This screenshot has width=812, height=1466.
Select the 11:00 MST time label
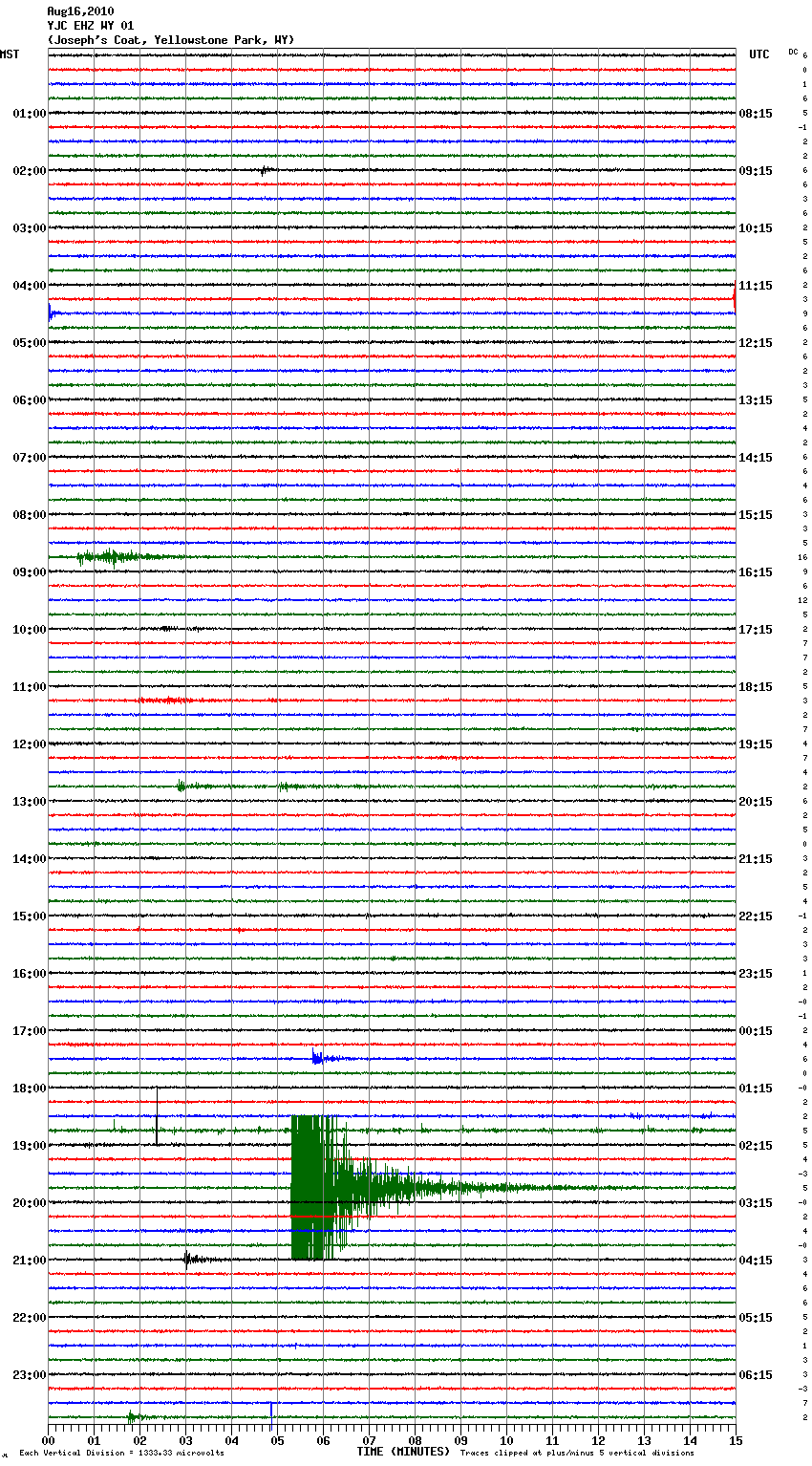[x=30, y=687]
